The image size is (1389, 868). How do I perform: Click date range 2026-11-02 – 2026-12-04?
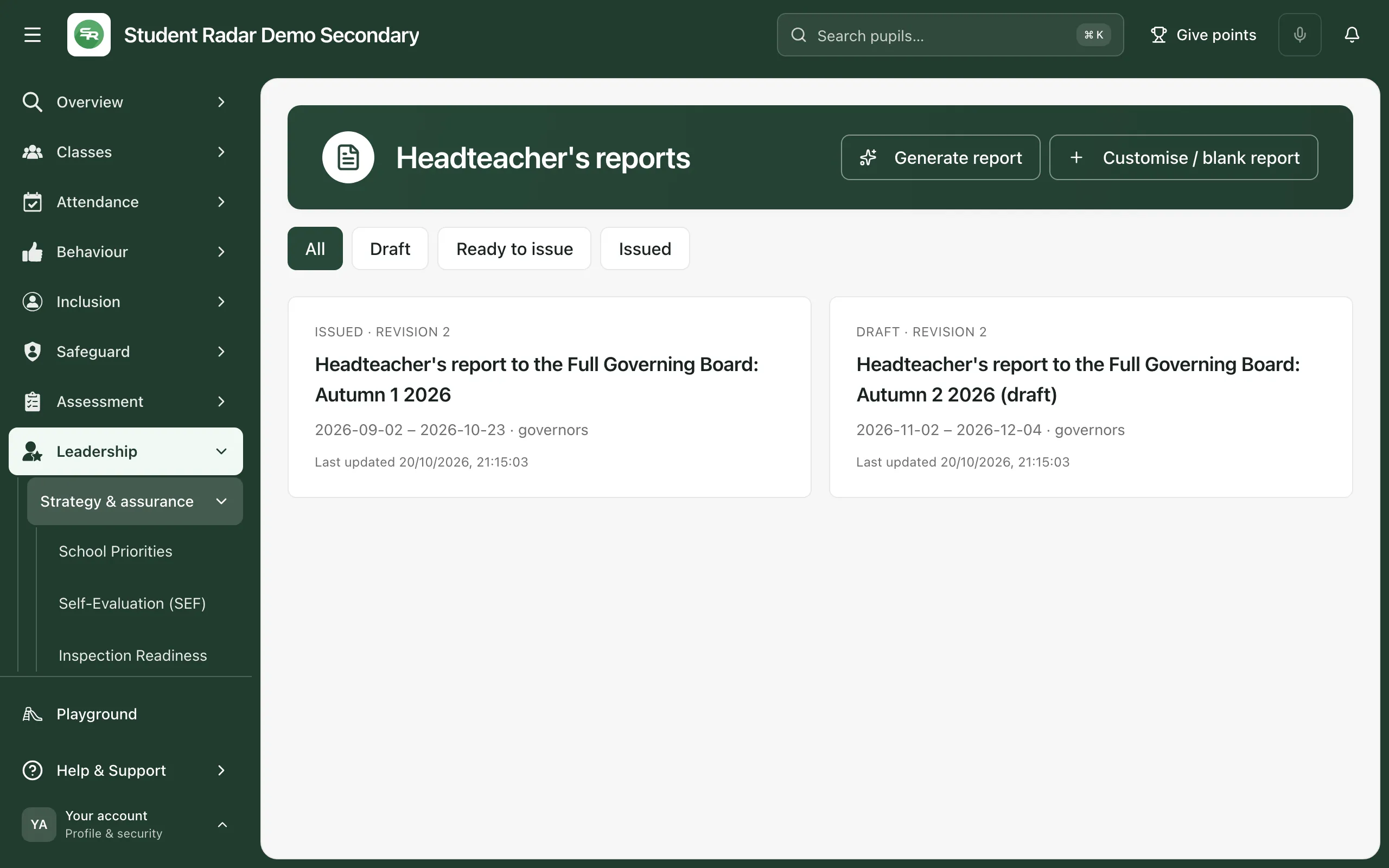click(x=949, y=430)
